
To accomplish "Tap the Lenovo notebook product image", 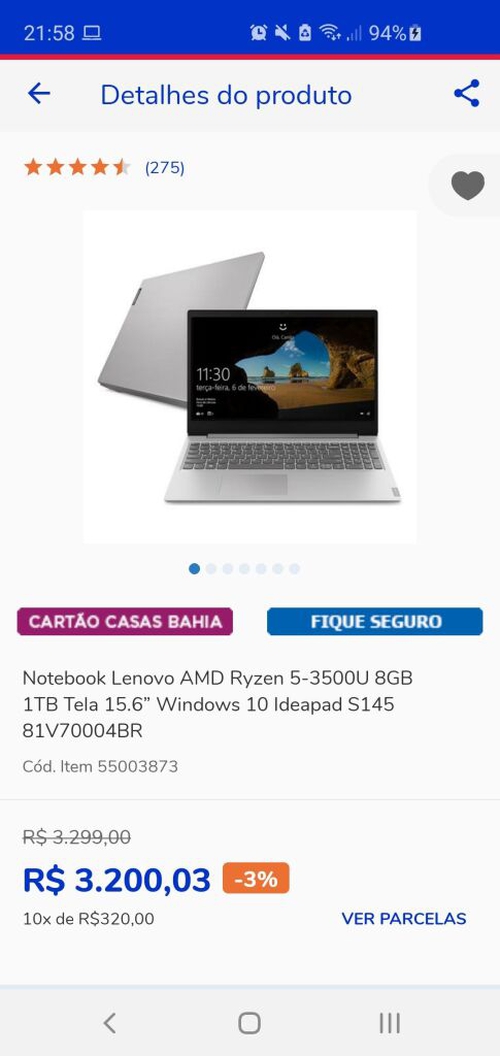I will point(249,376).
